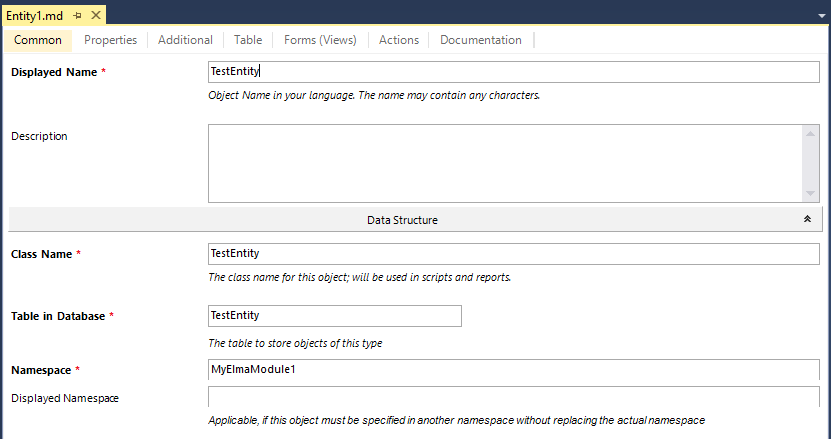
Task: Go to the Additional tab
Action: pos(185,40)
